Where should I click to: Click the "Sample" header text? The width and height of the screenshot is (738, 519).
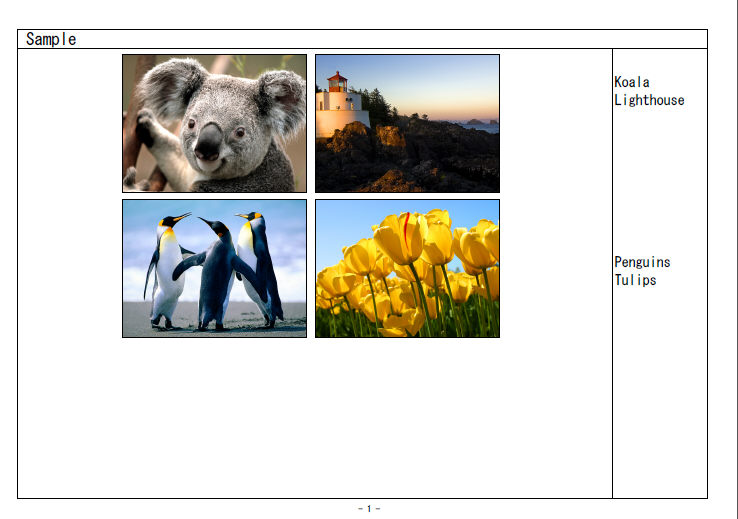coord(51,39)
